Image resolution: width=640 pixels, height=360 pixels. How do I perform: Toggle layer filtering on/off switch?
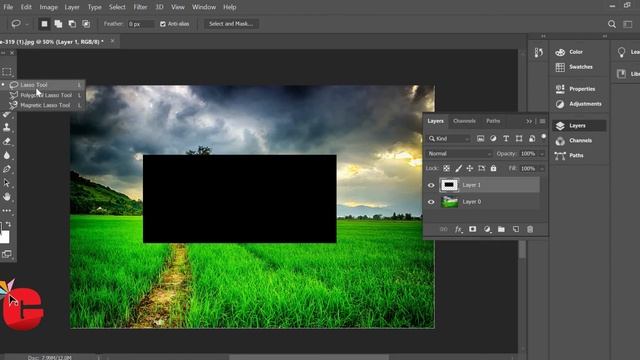pyautogui.click(x=544, y=137)
